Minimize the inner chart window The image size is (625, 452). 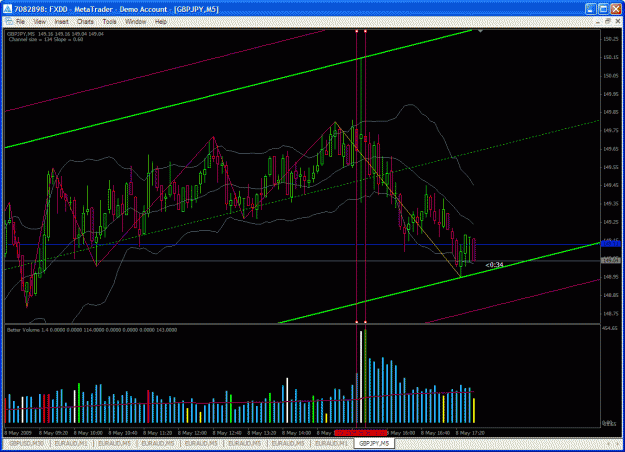point(598,21)
